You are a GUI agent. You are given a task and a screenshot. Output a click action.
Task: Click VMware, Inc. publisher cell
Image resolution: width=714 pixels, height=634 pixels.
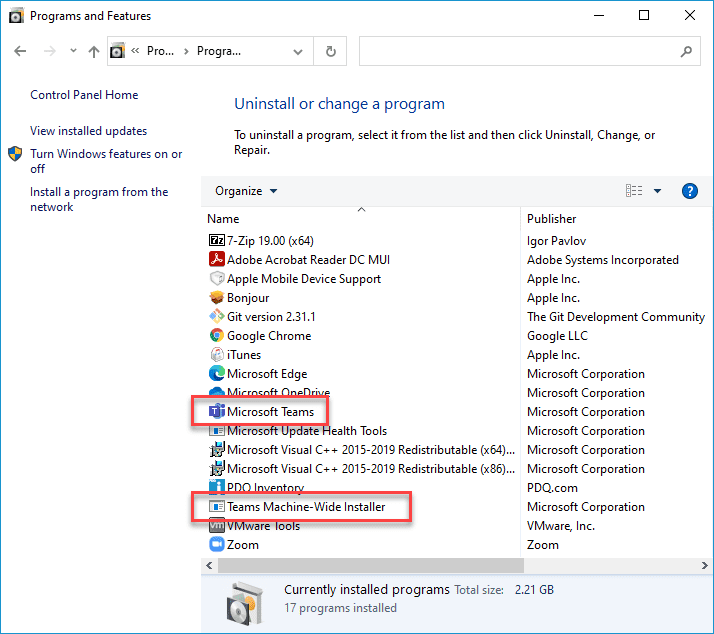[561, 526]
